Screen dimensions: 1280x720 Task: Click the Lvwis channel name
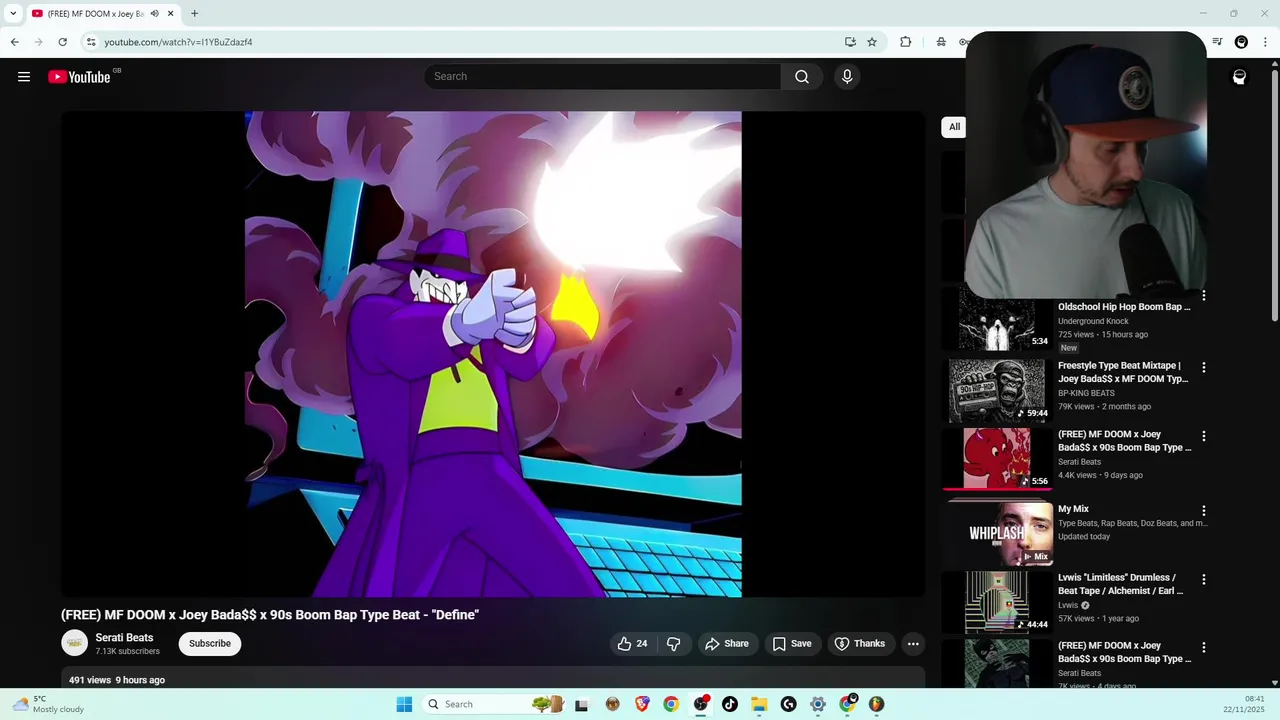click(1068, 605)
